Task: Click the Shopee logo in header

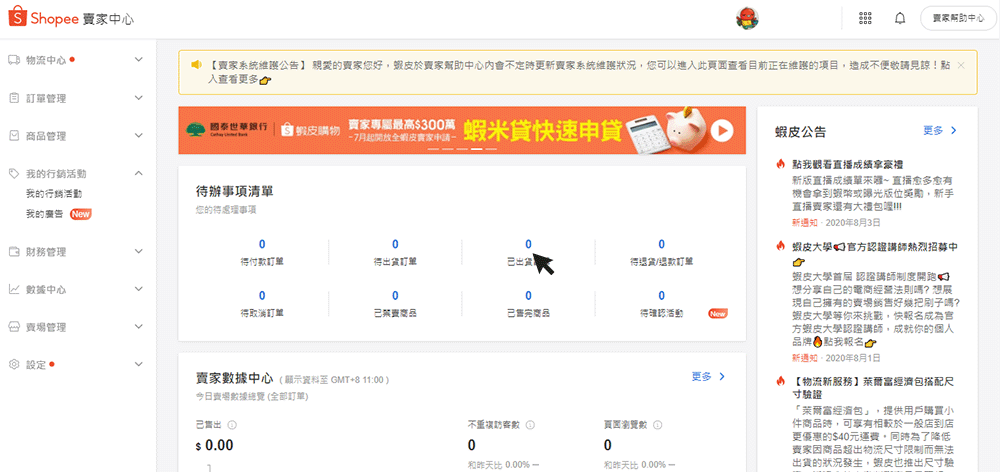Action: 70,19
